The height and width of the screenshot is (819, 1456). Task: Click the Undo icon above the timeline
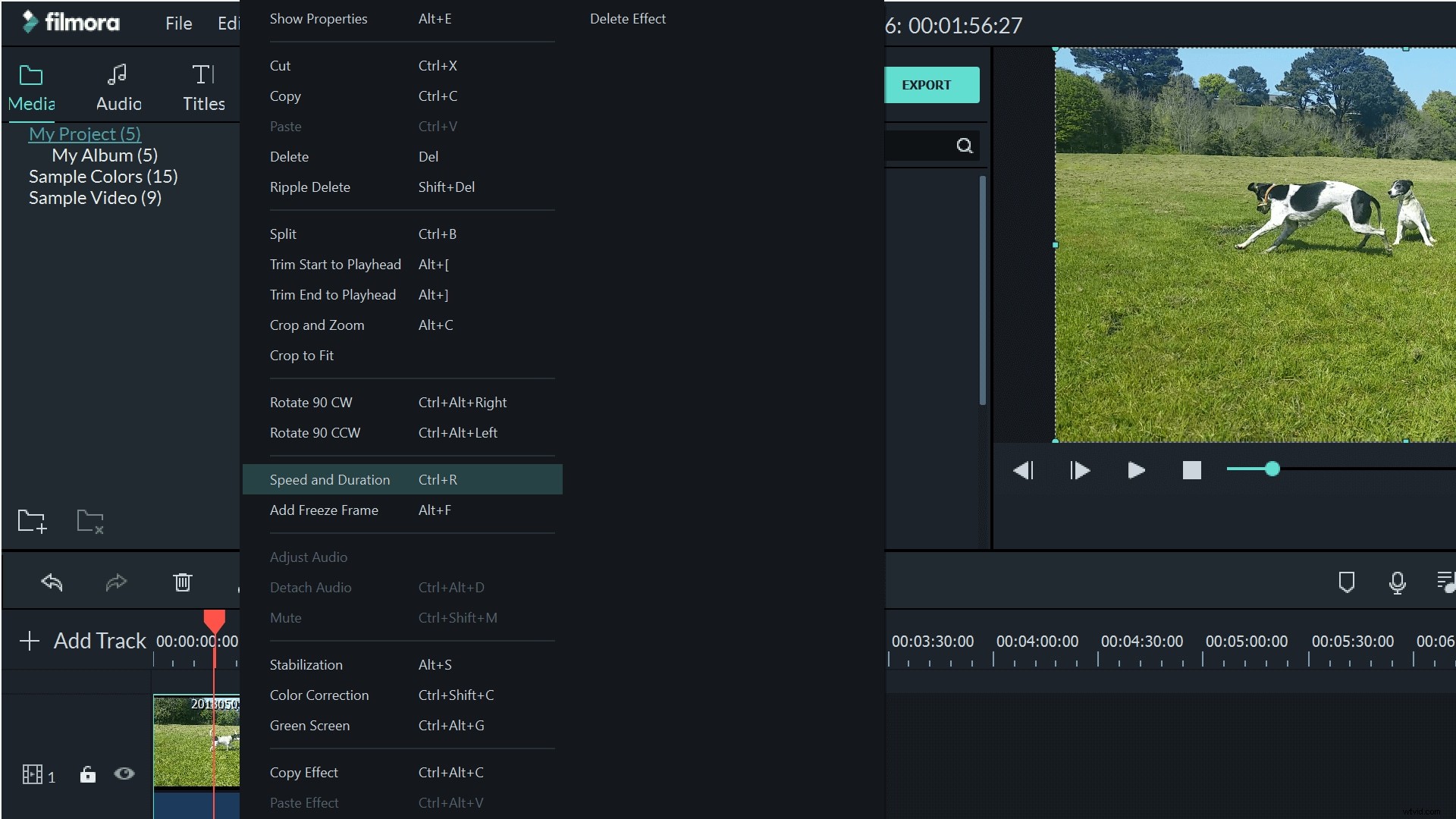coord(52,582)
